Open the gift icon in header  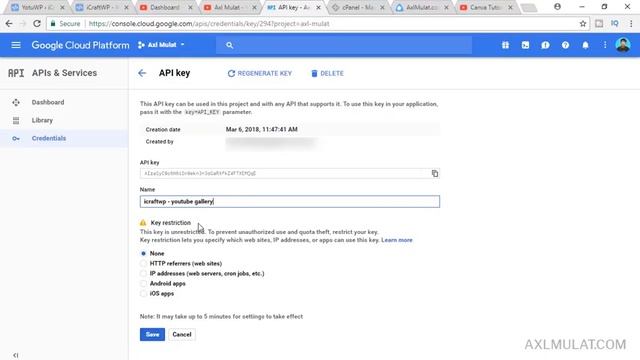[x=505, y=45]
